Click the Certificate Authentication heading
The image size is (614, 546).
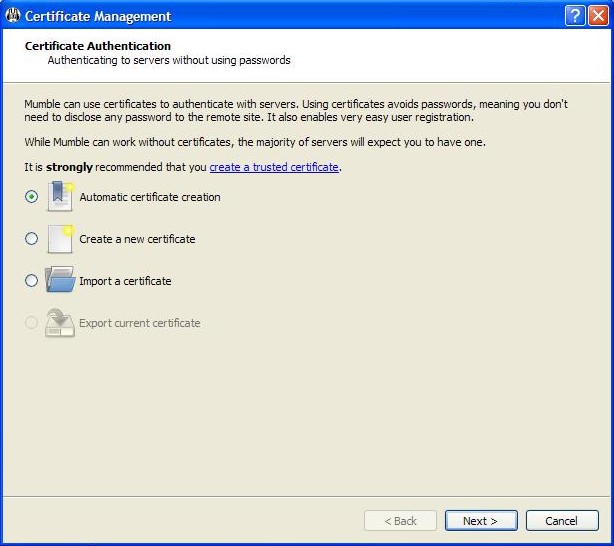(x=98, y=46)
